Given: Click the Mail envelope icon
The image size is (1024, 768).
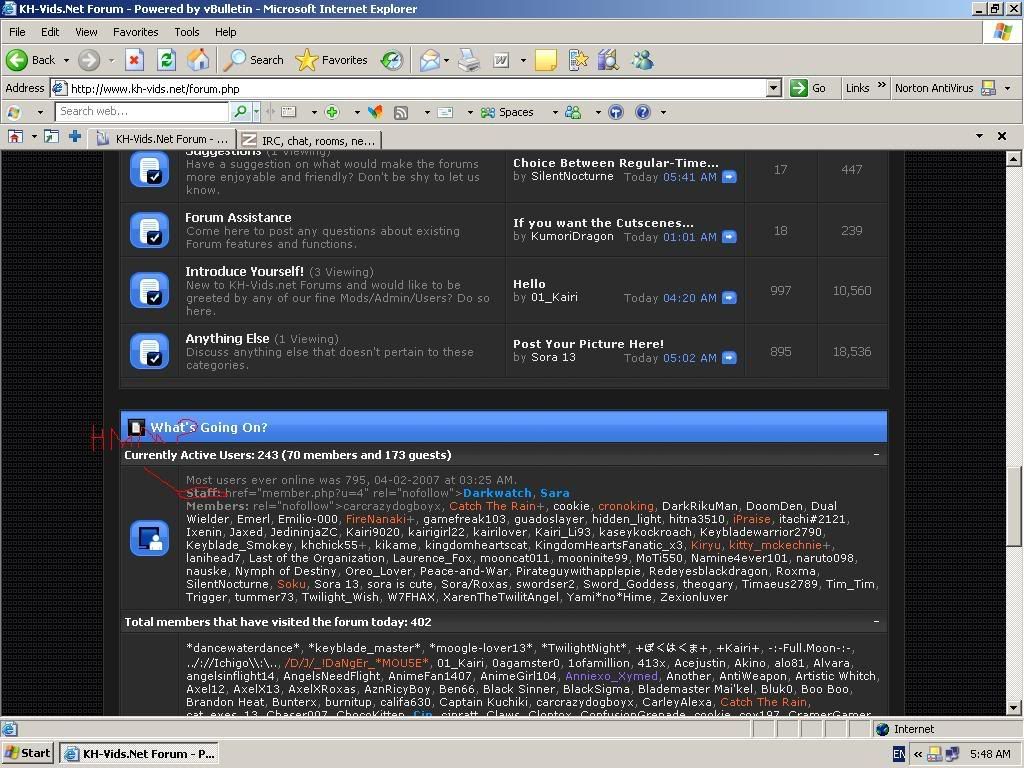Looking at the screenshot, I should coord(430,60).
